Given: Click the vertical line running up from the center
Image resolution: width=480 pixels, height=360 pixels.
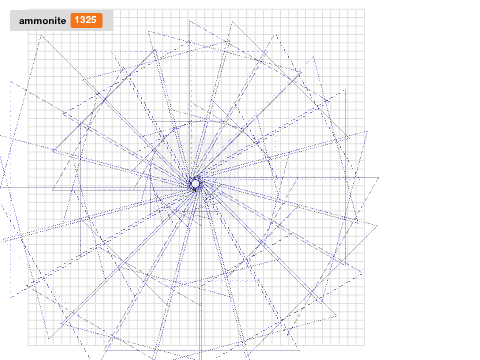Looking at the screenshot, I should pyautogui.click(x=190, y=100).
